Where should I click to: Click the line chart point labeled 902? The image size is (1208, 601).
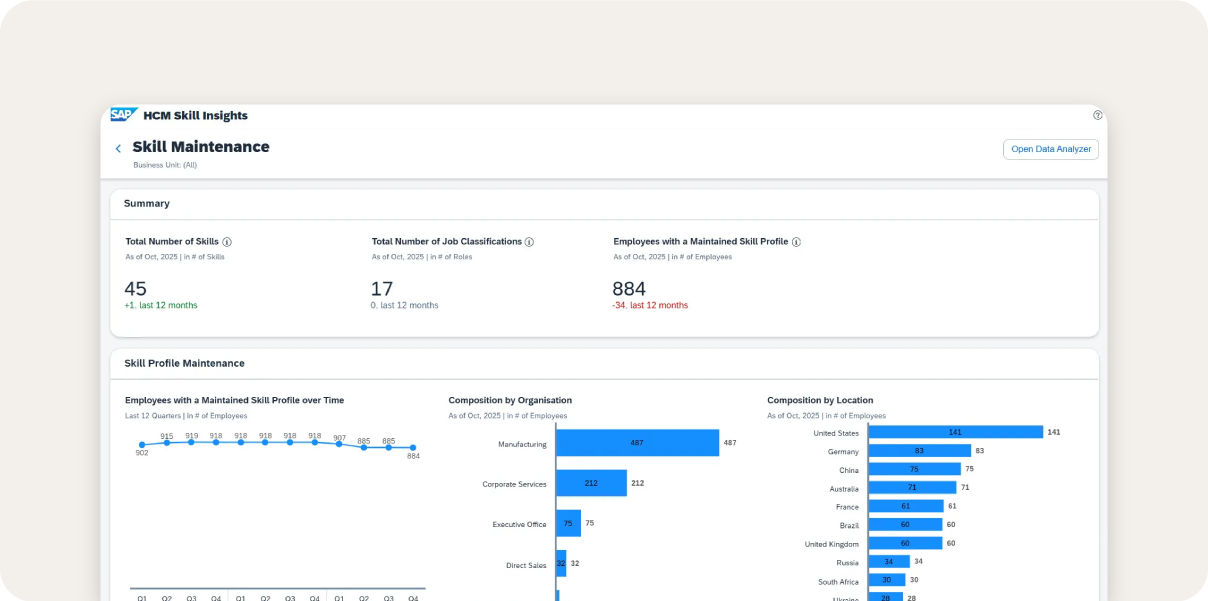(x=142, y=445)
